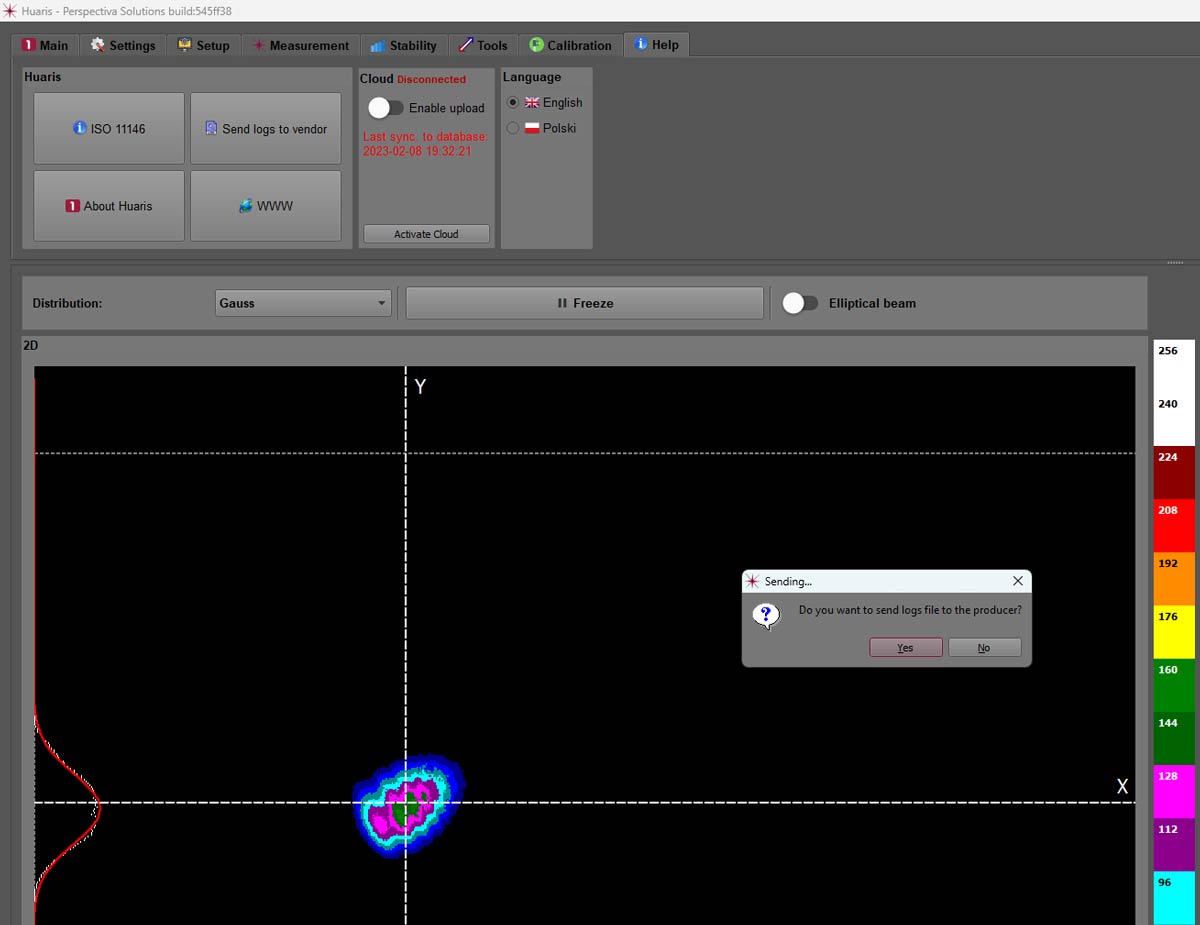Screen dimensions: 1200x925
Task: Click the red asterisk icon on Measurement tab
Action: pyautogui.click(x=262, y=45)
